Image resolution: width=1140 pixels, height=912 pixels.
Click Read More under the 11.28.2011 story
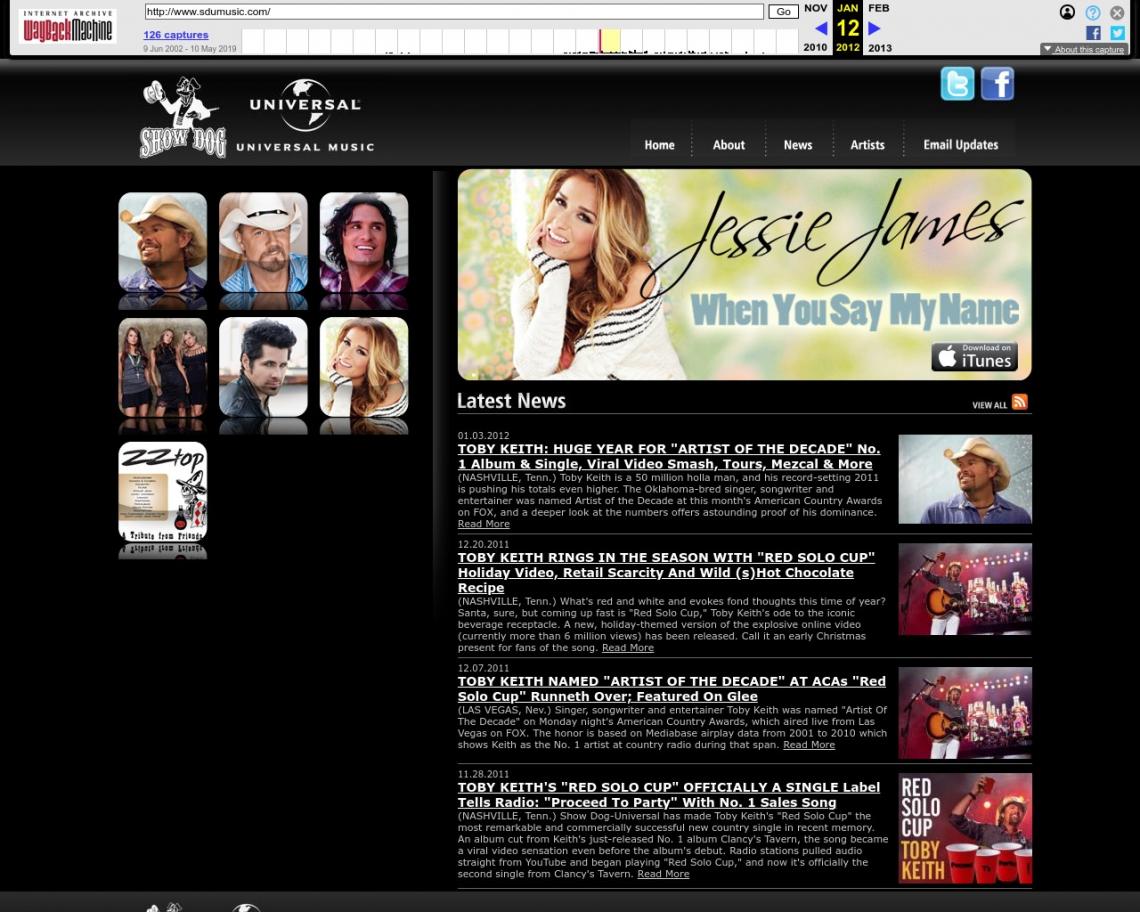pos(663,874)
